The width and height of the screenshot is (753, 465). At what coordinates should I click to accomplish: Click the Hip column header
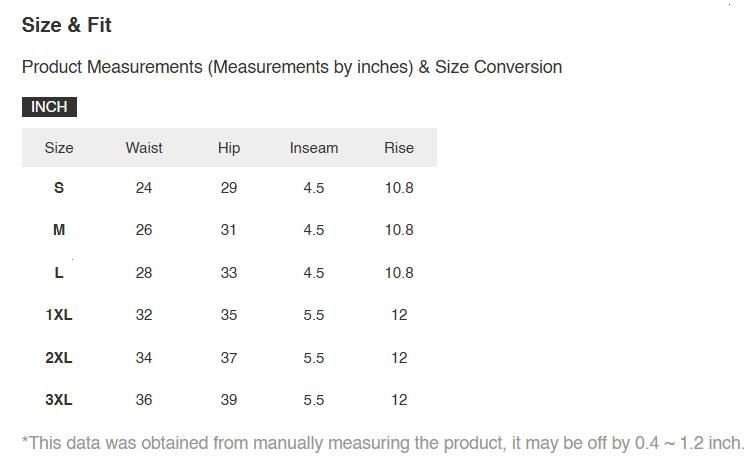coord(229,148)
